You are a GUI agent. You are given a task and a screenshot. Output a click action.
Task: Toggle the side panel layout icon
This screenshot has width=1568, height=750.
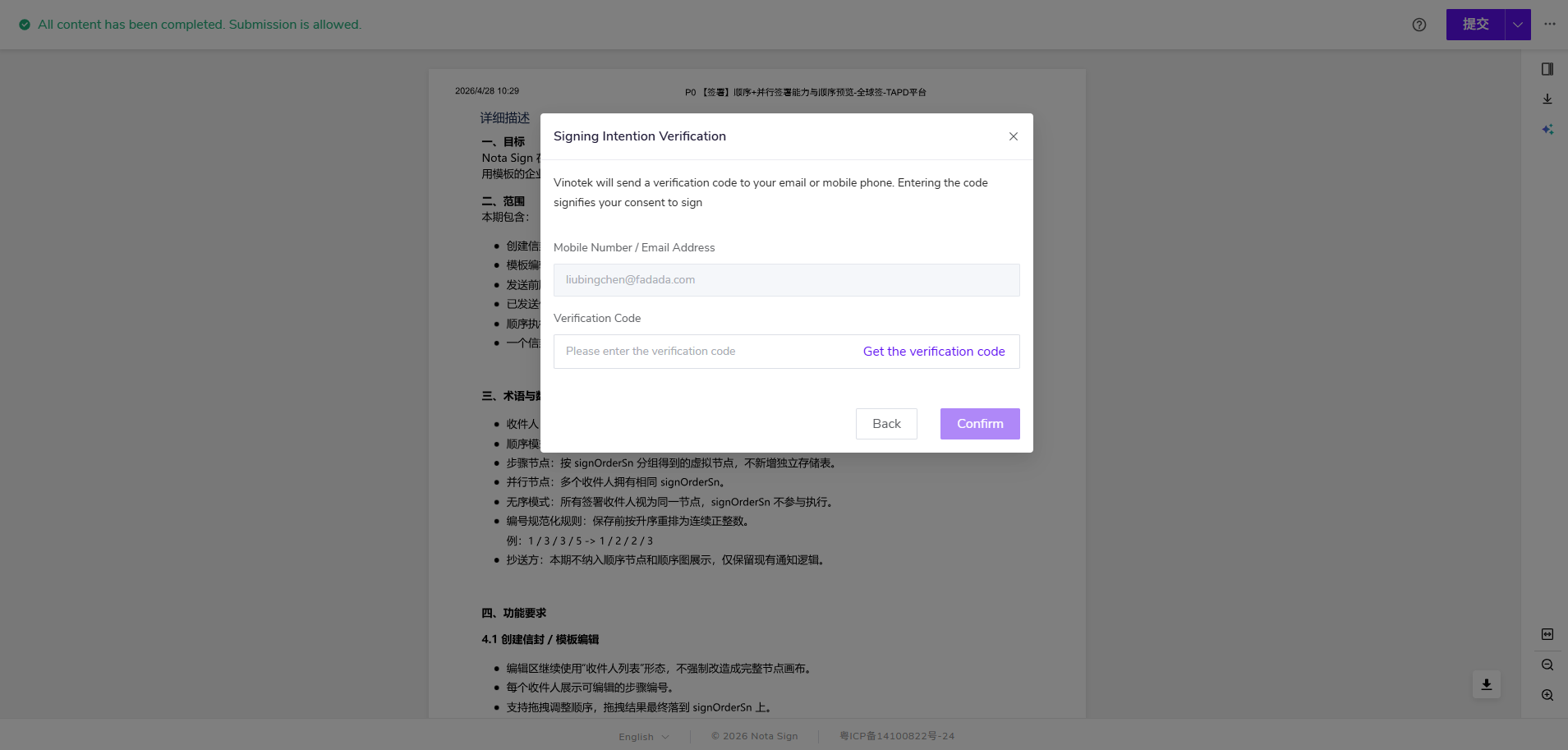point(1547,69)
